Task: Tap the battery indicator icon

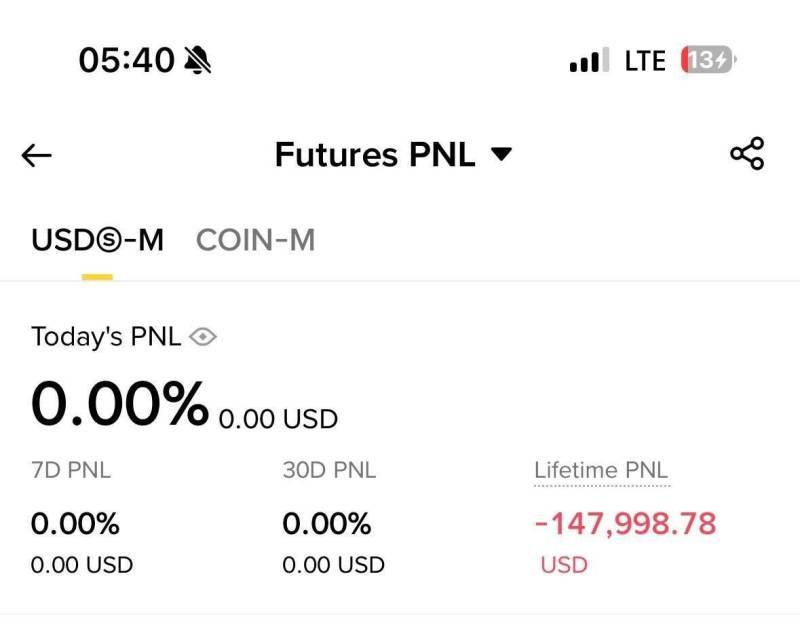Action: (708, 60)
